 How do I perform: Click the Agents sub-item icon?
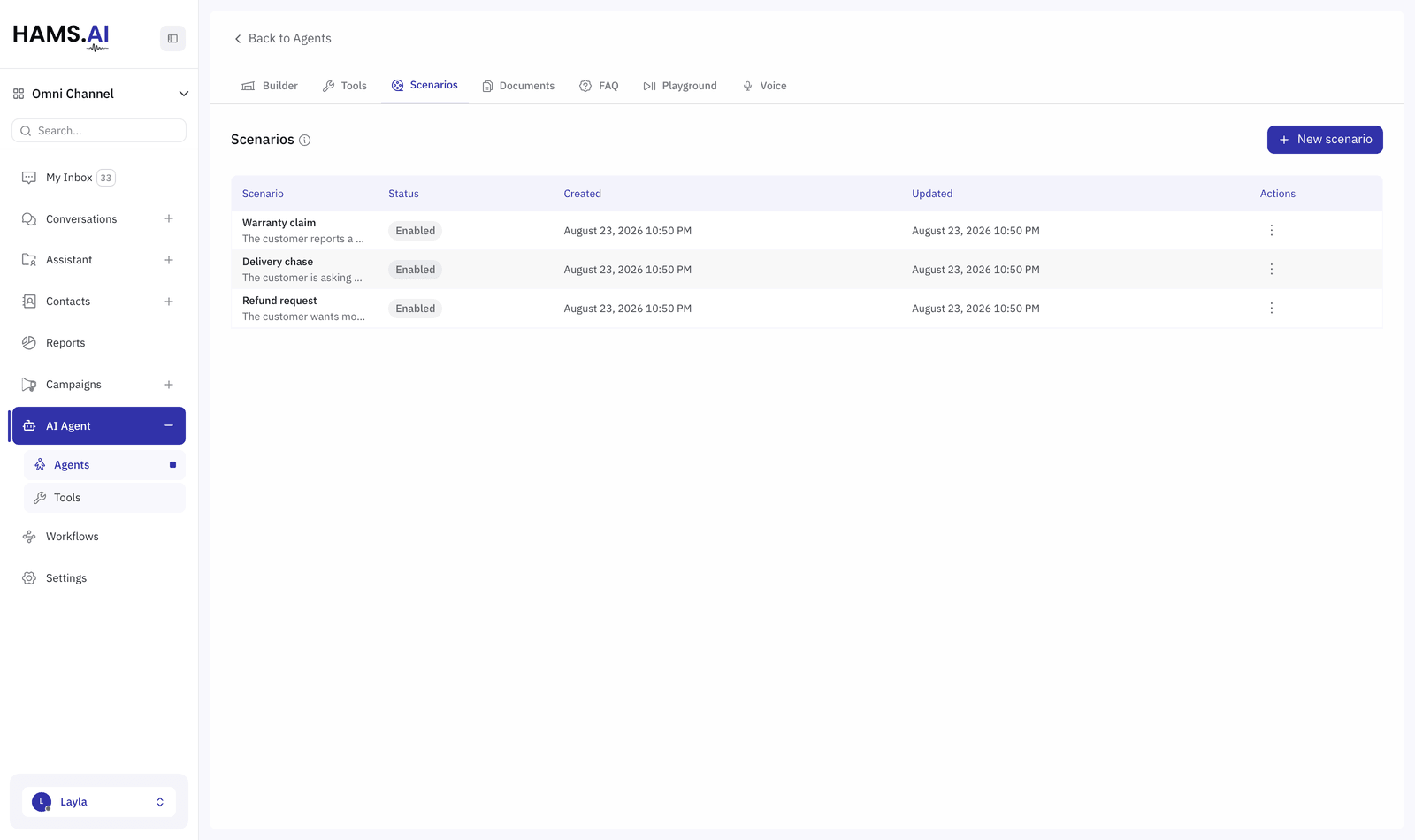tap(40, 465)
